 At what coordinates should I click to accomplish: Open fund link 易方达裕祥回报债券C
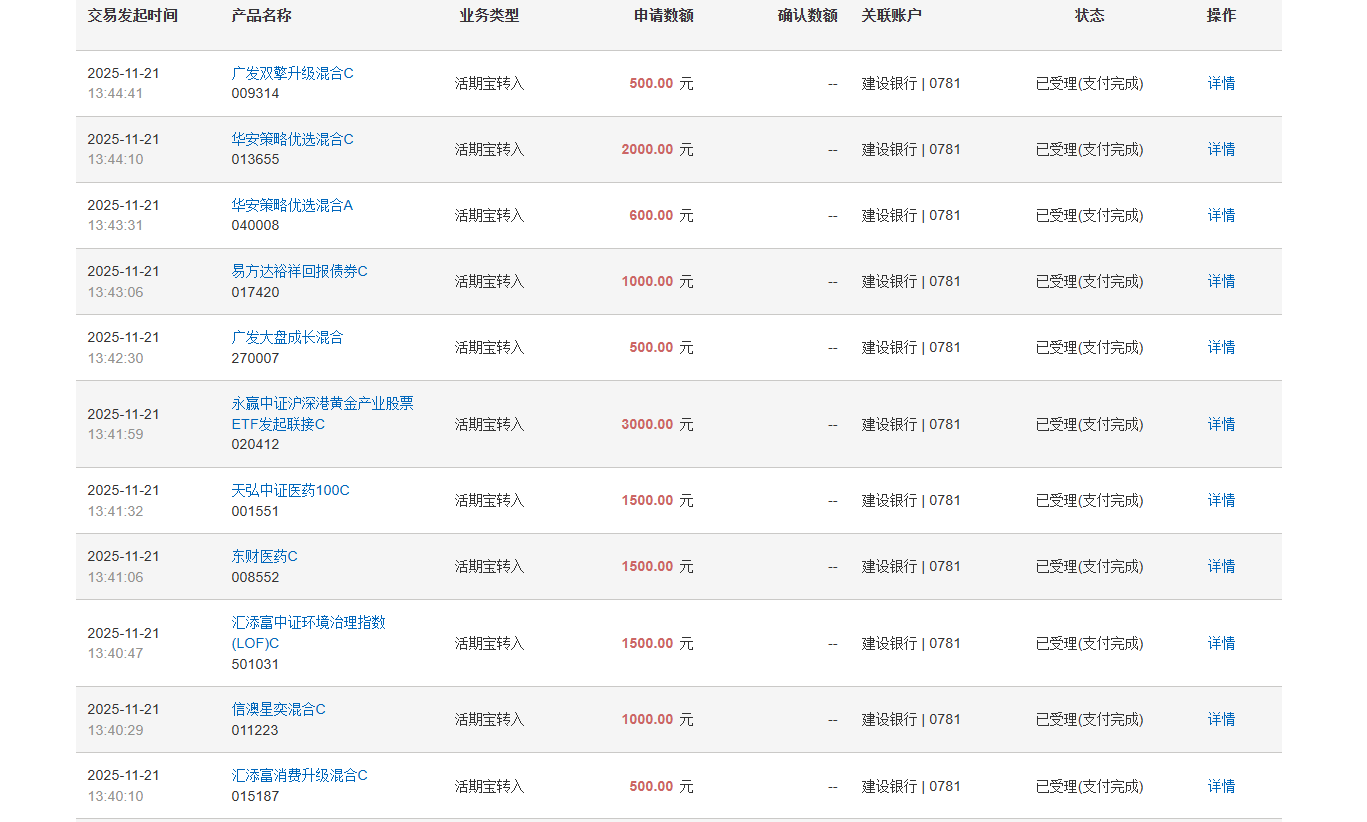point(299,271)
